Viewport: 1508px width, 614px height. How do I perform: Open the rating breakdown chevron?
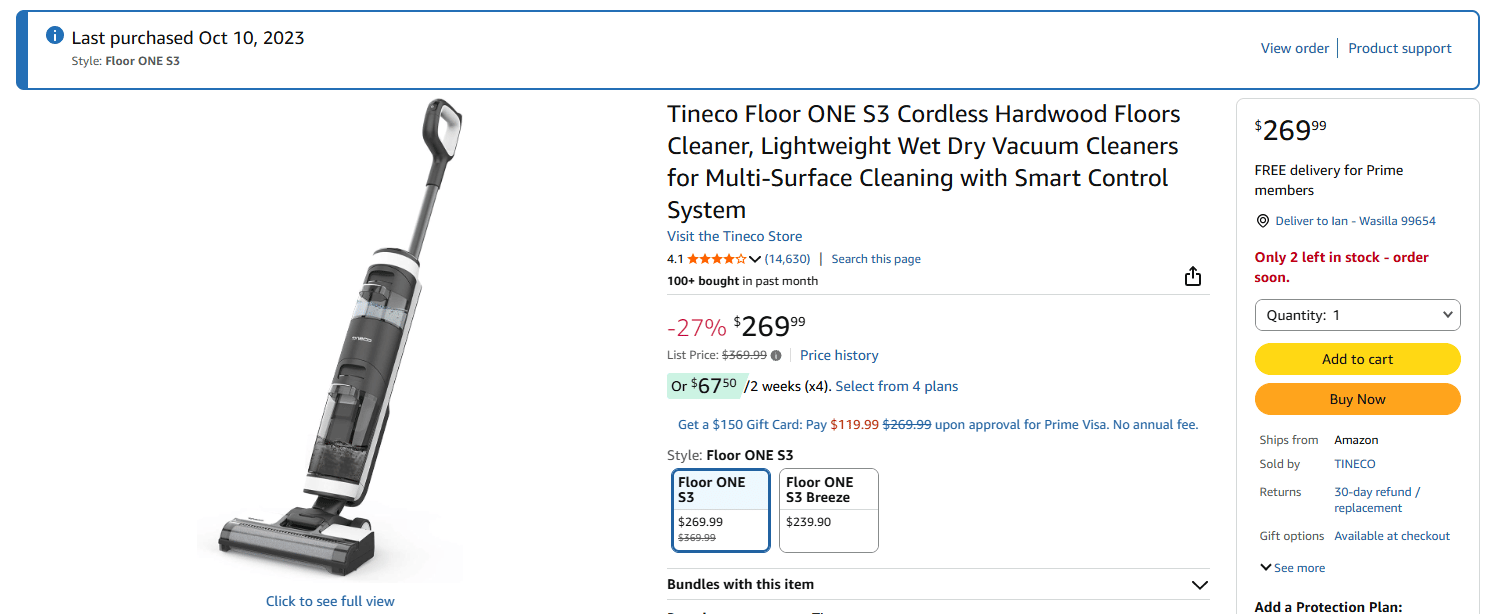point(755,260)
